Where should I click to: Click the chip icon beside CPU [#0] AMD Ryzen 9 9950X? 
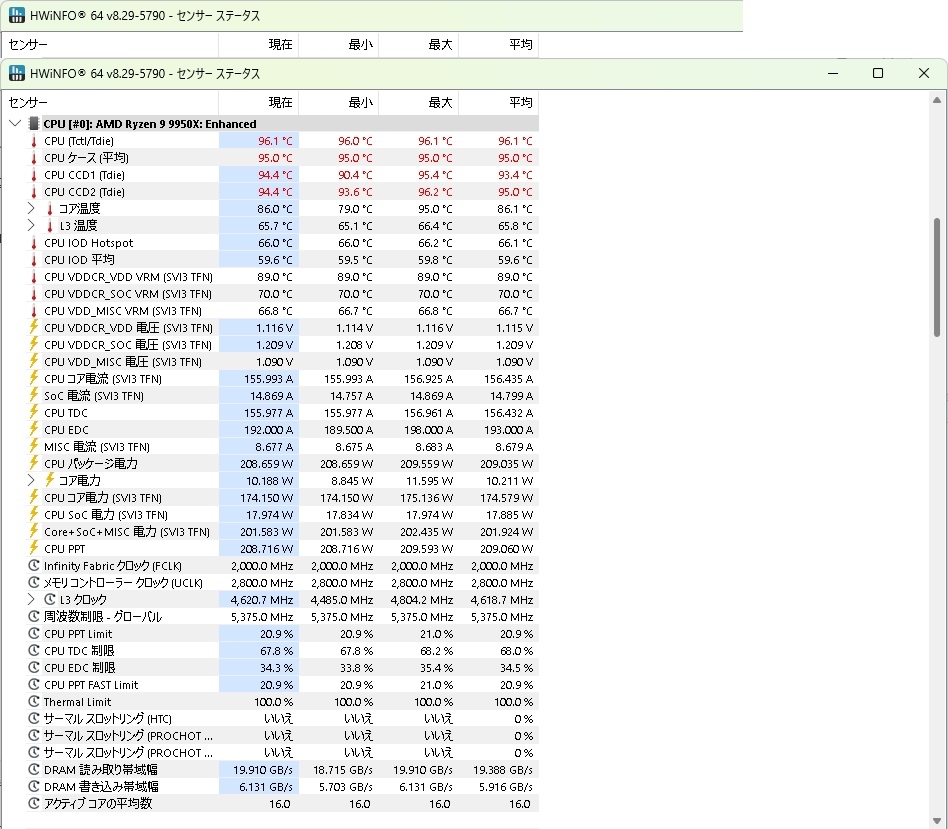coord(34,124)
